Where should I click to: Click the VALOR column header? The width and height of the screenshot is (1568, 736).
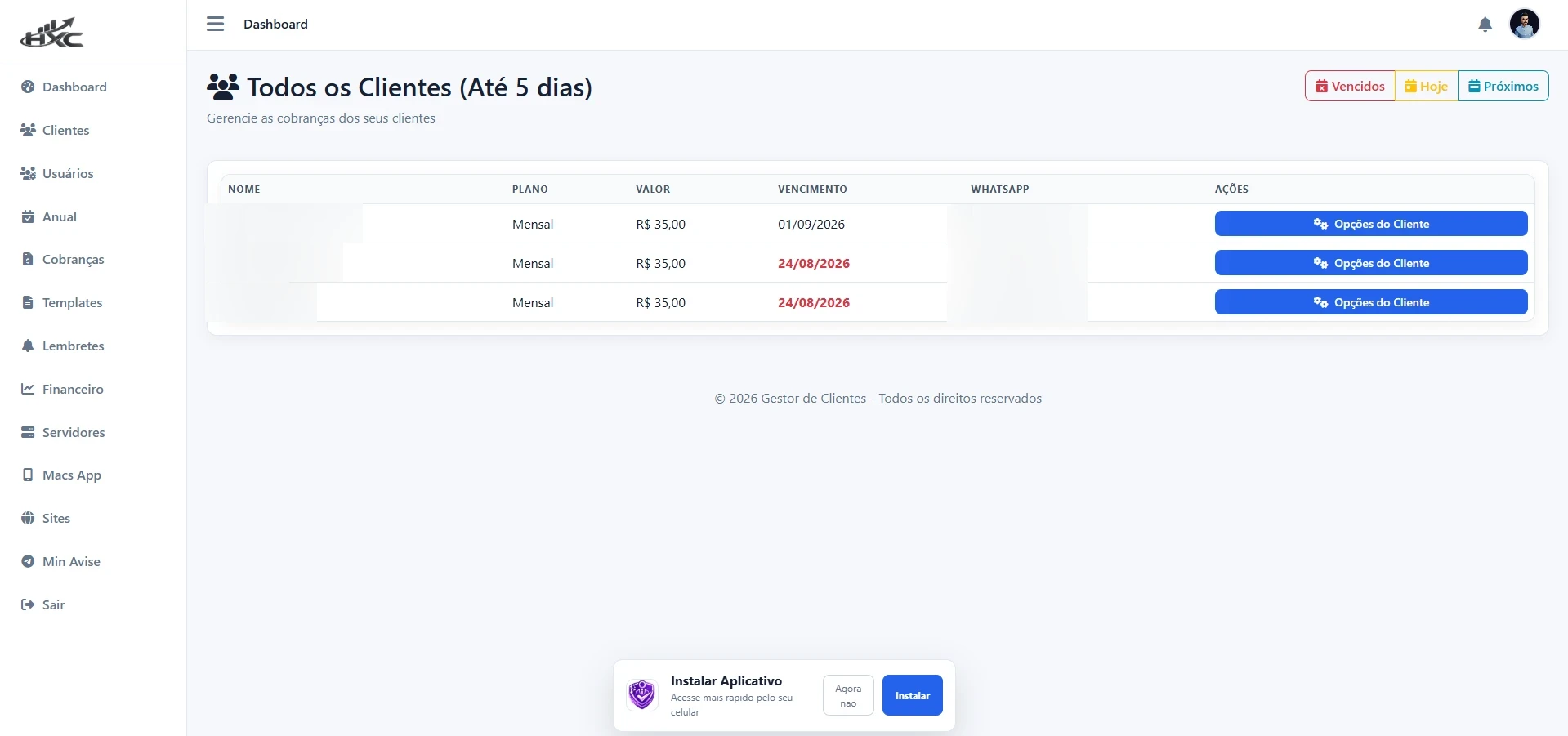click(653, 189)
